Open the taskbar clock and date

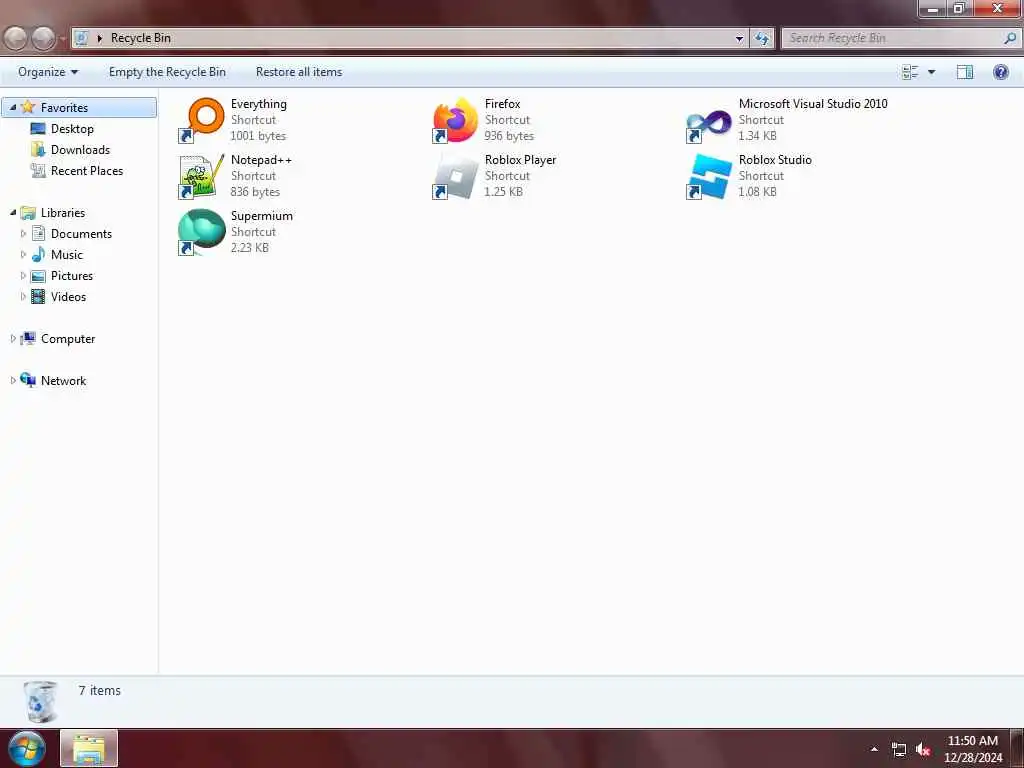tap(972, 749)
